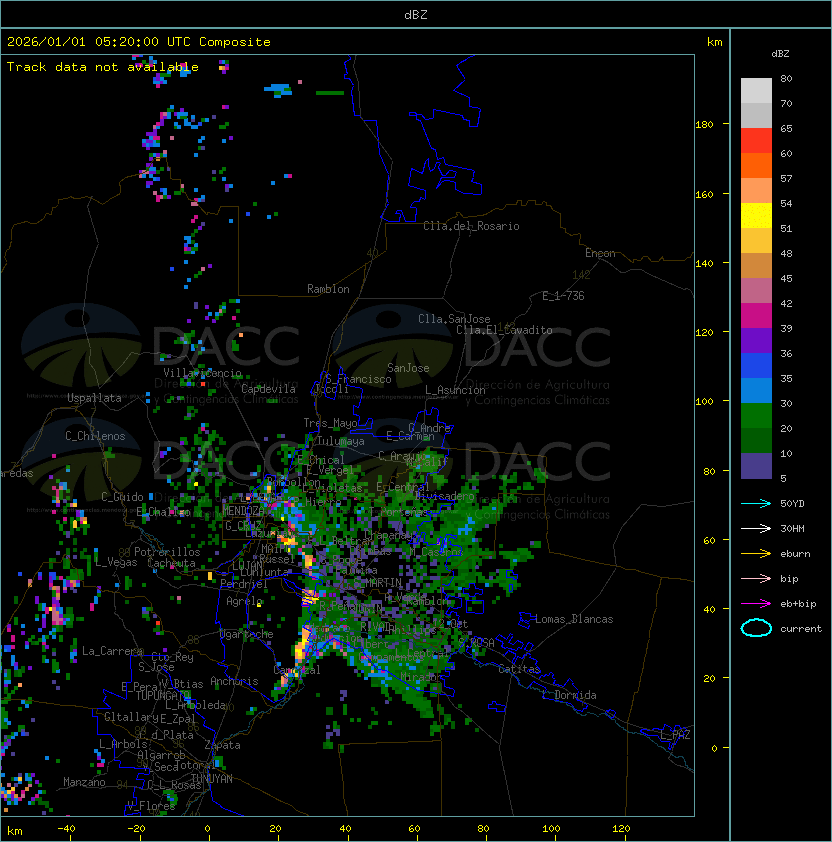Click the cyan ellipse 'current' legend icon
Viewport: 832px width, 842px height.
756,628
